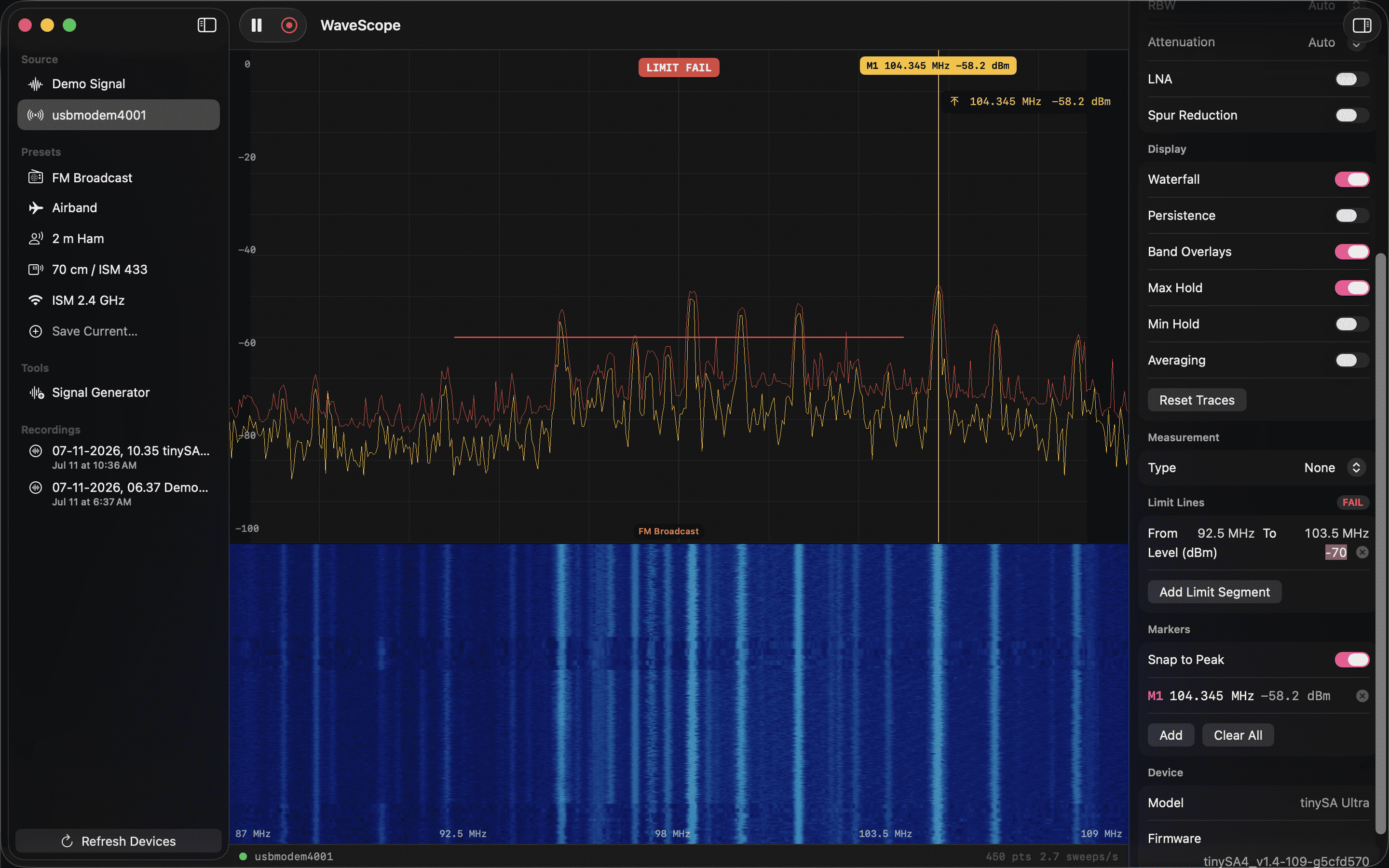Viewport: 1389px width, 868px height.
Task: Open the Measurement Type dropdown
Action: (x=1334, y=467)
